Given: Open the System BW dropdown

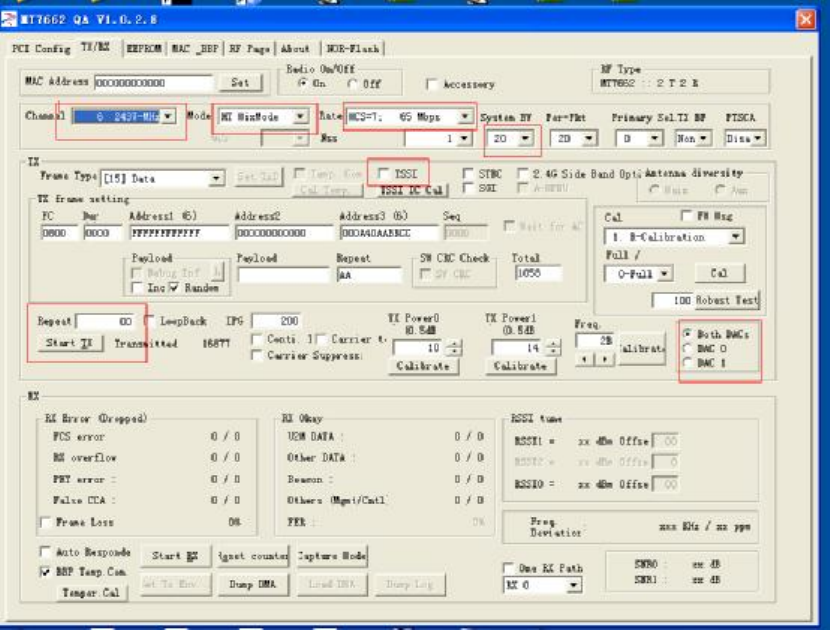Looking at the screenshot, I should pyautogui.click(x=525, y=139).
